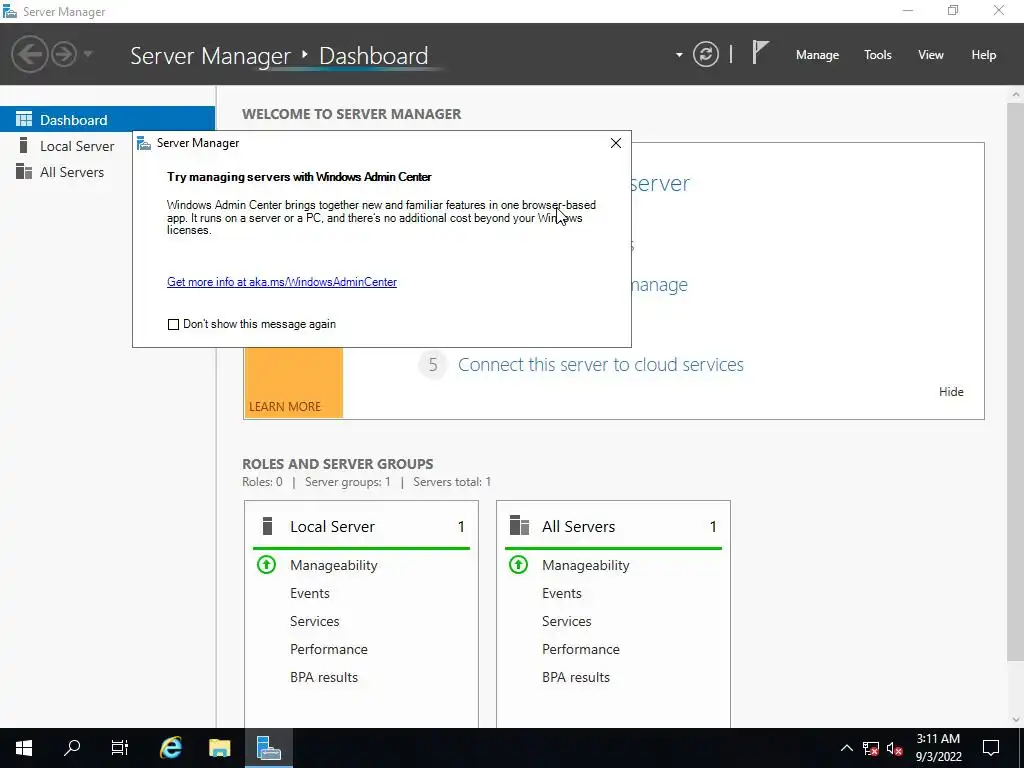Image resolution: width=1024 pixels, height=768 pixels.
Task: Click the All Servers tile icon
Action: coord(519,526)
